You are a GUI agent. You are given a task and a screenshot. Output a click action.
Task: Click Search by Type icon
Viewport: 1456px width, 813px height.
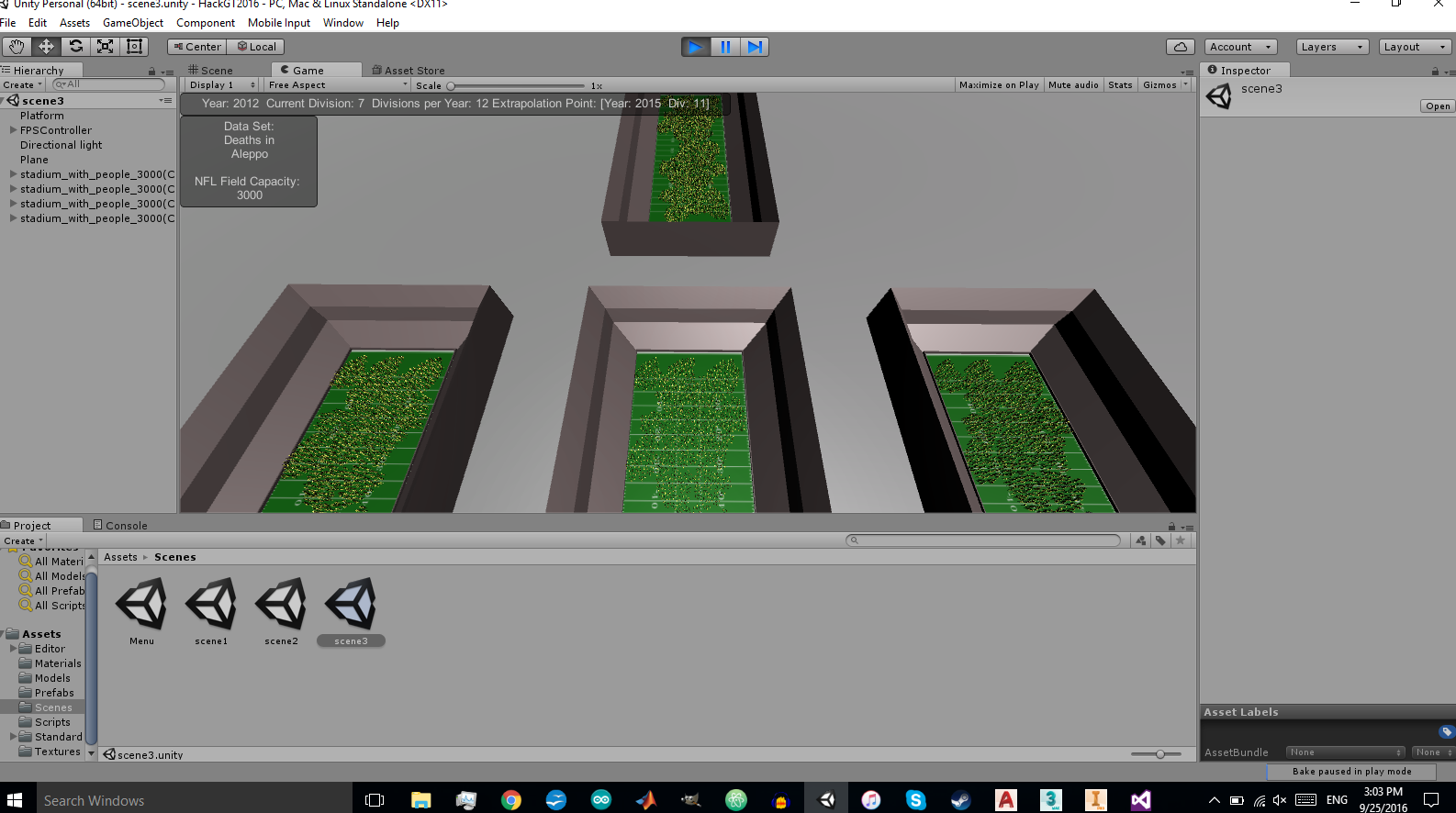[1141, 540]
